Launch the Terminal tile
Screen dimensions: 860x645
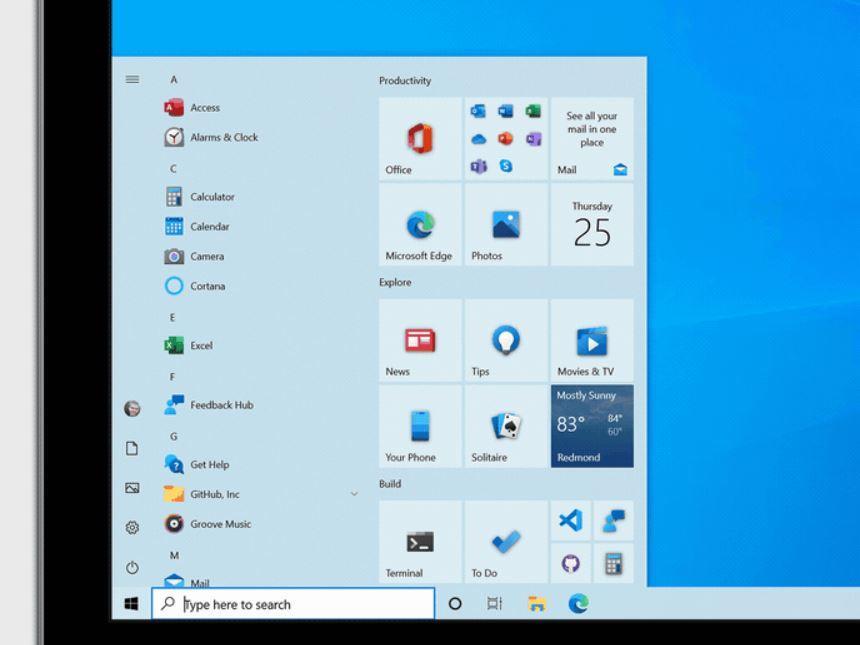(x=420, y=543)
